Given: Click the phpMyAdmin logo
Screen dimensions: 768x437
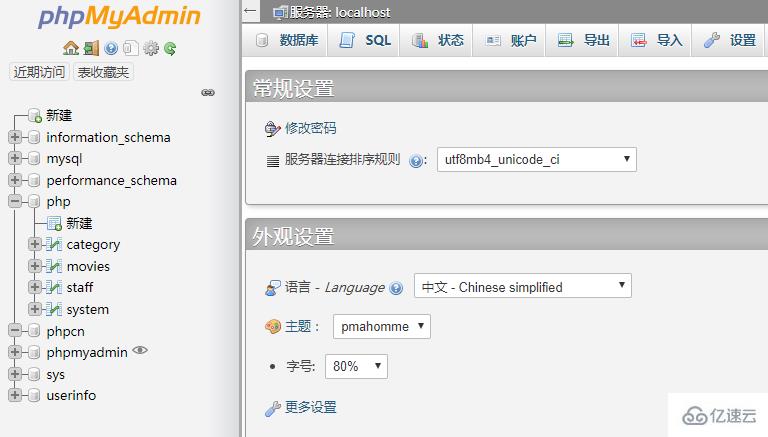Looking at the screenshot, I should pos(120,16).
